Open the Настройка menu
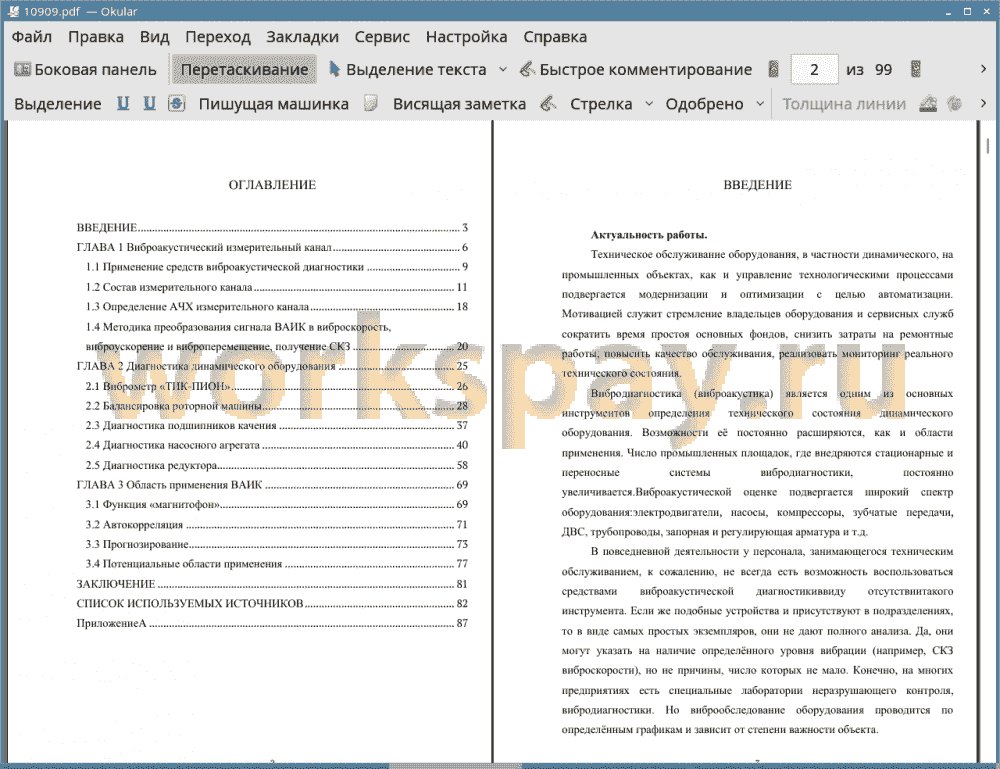Image resolution: width=1000 pixels, height=769 pixels. [x=466, y=37]
